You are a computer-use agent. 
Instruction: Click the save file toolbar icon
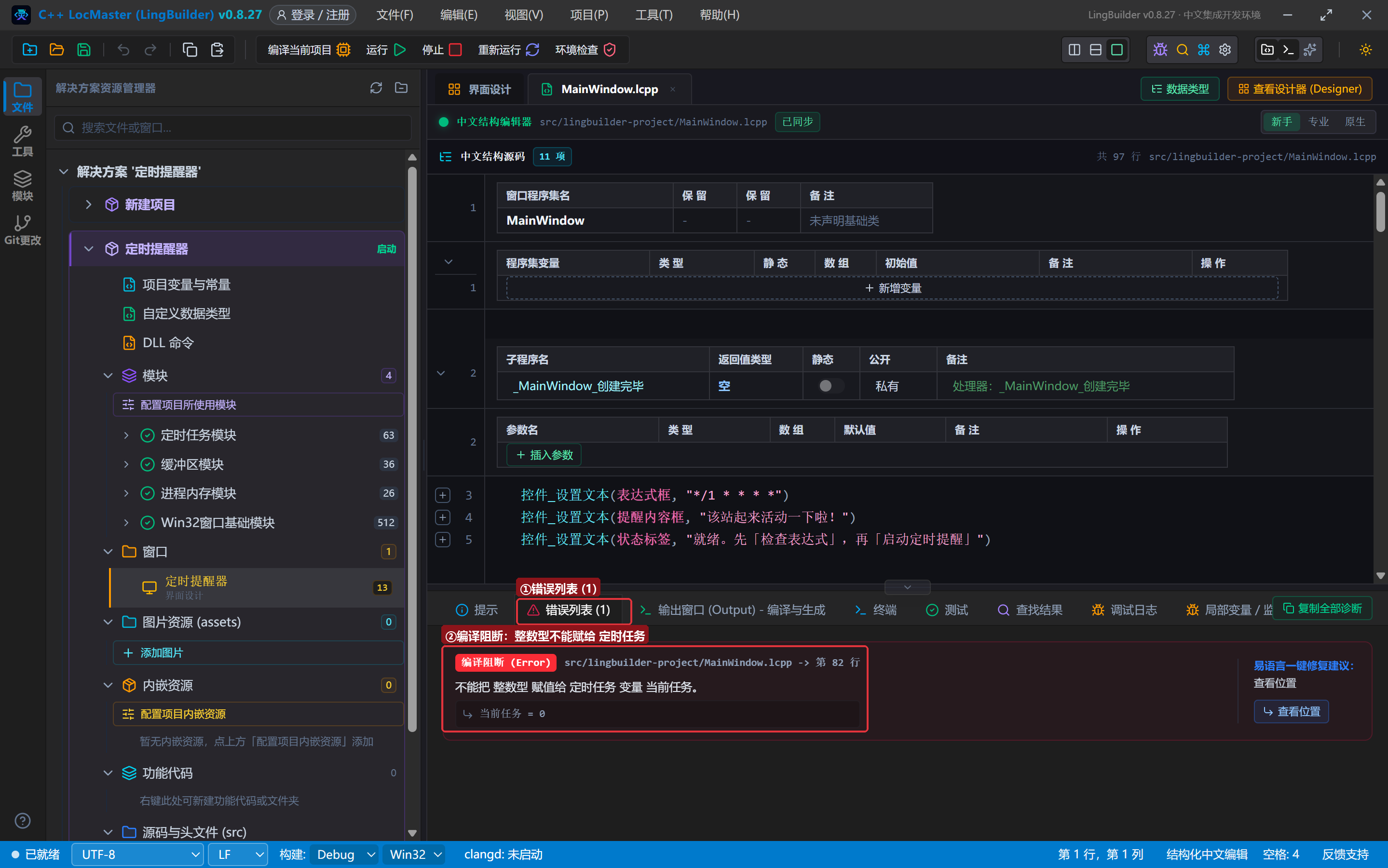pyautogui.click(x=84, y=50)
